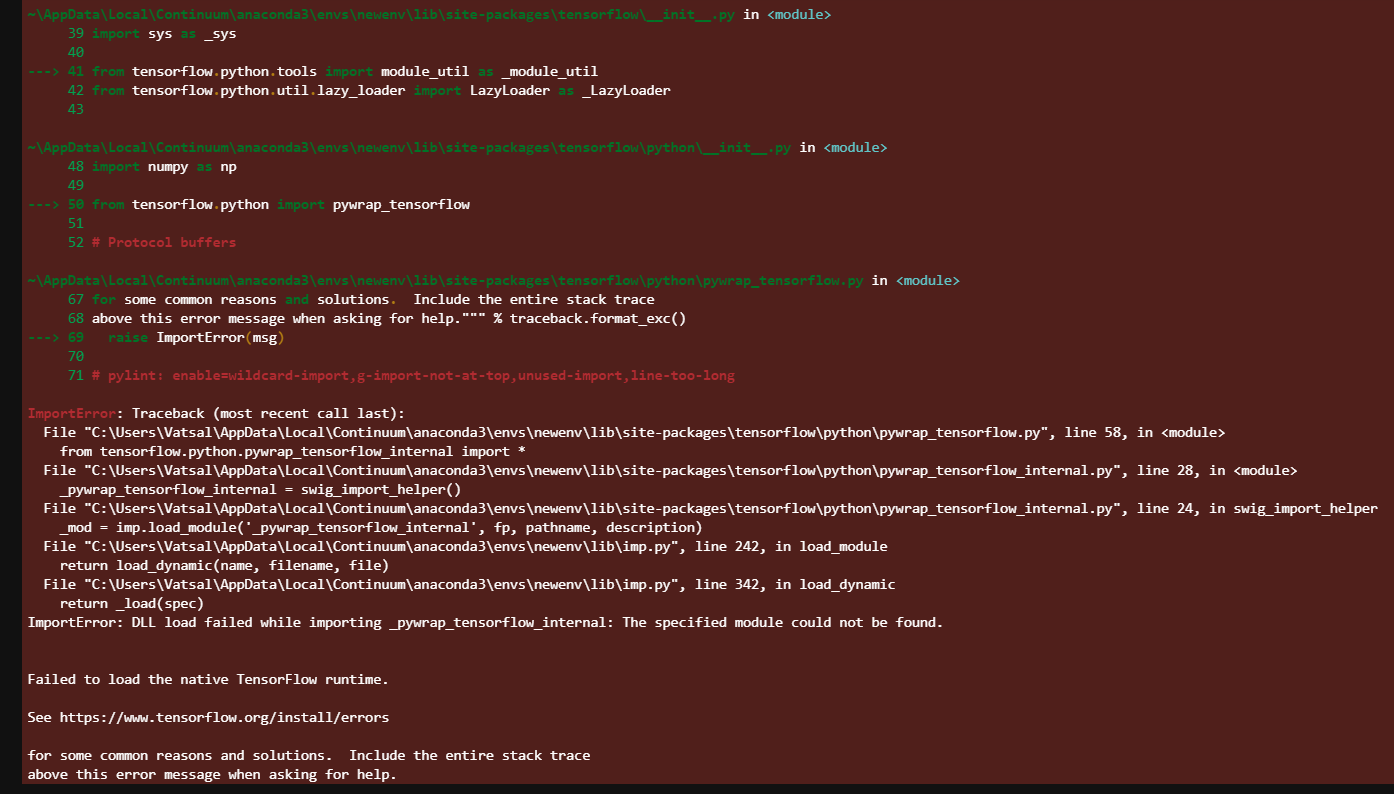Click the traceback File line ending in swig_import_helper
This screenshot has width=1394, height=794.
(x=711, y=509)
